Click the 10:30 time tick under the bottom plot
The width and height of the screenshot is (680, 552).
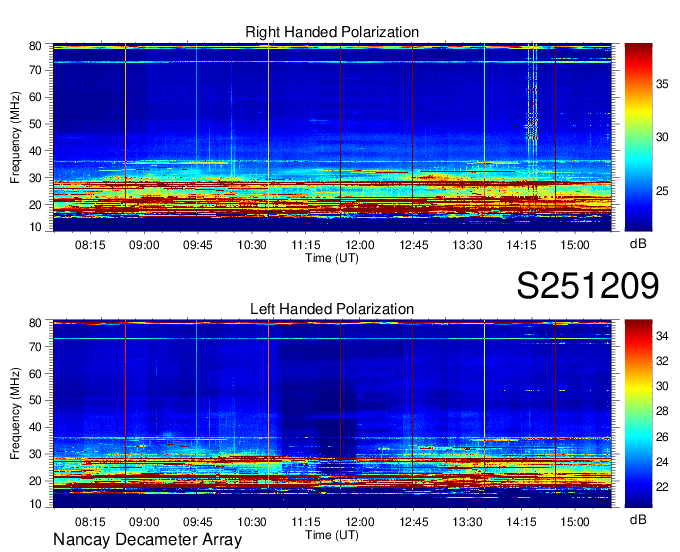(x=252, y=521)
